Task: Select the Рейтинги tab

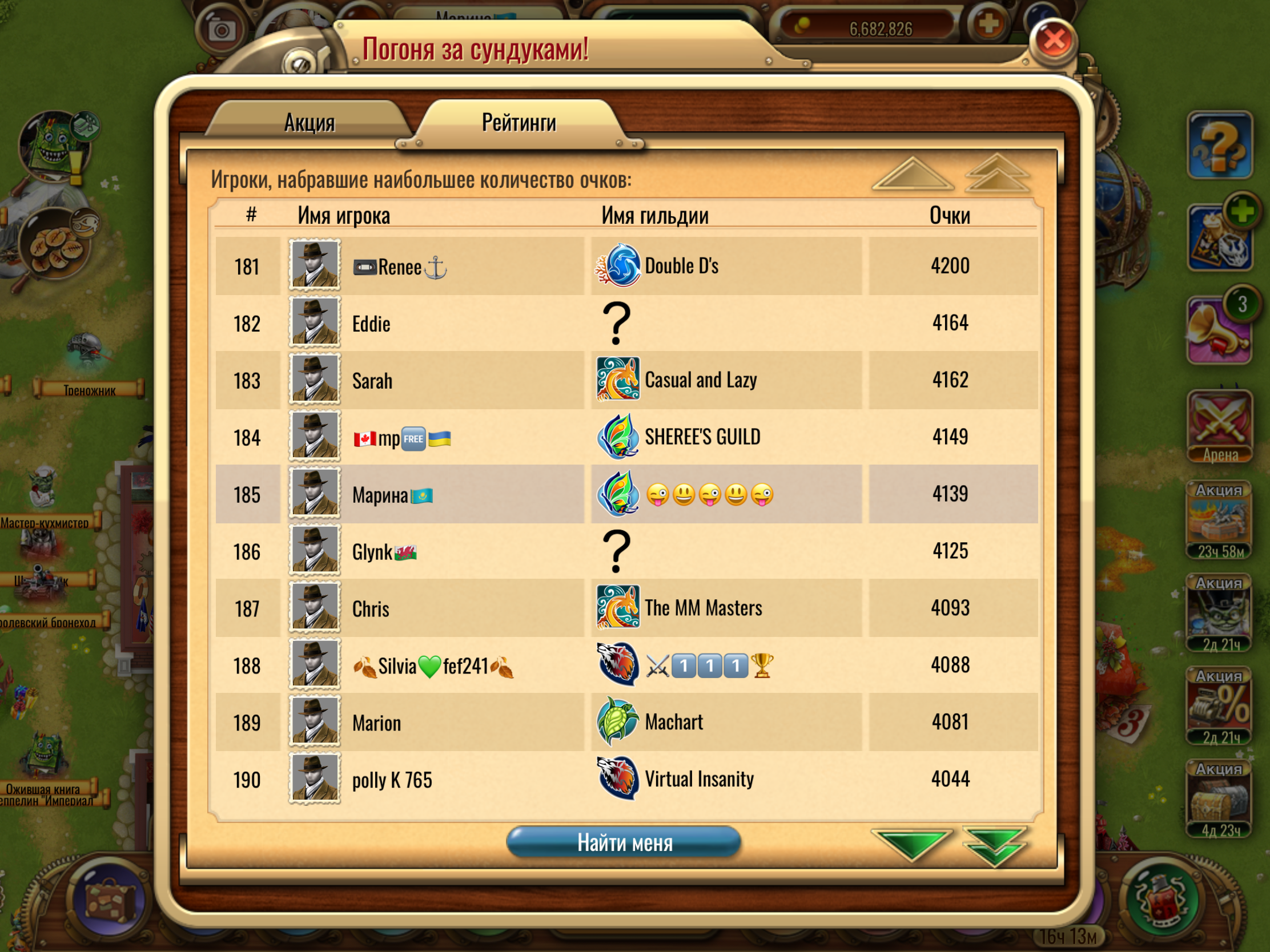Action: click(519, 123)
